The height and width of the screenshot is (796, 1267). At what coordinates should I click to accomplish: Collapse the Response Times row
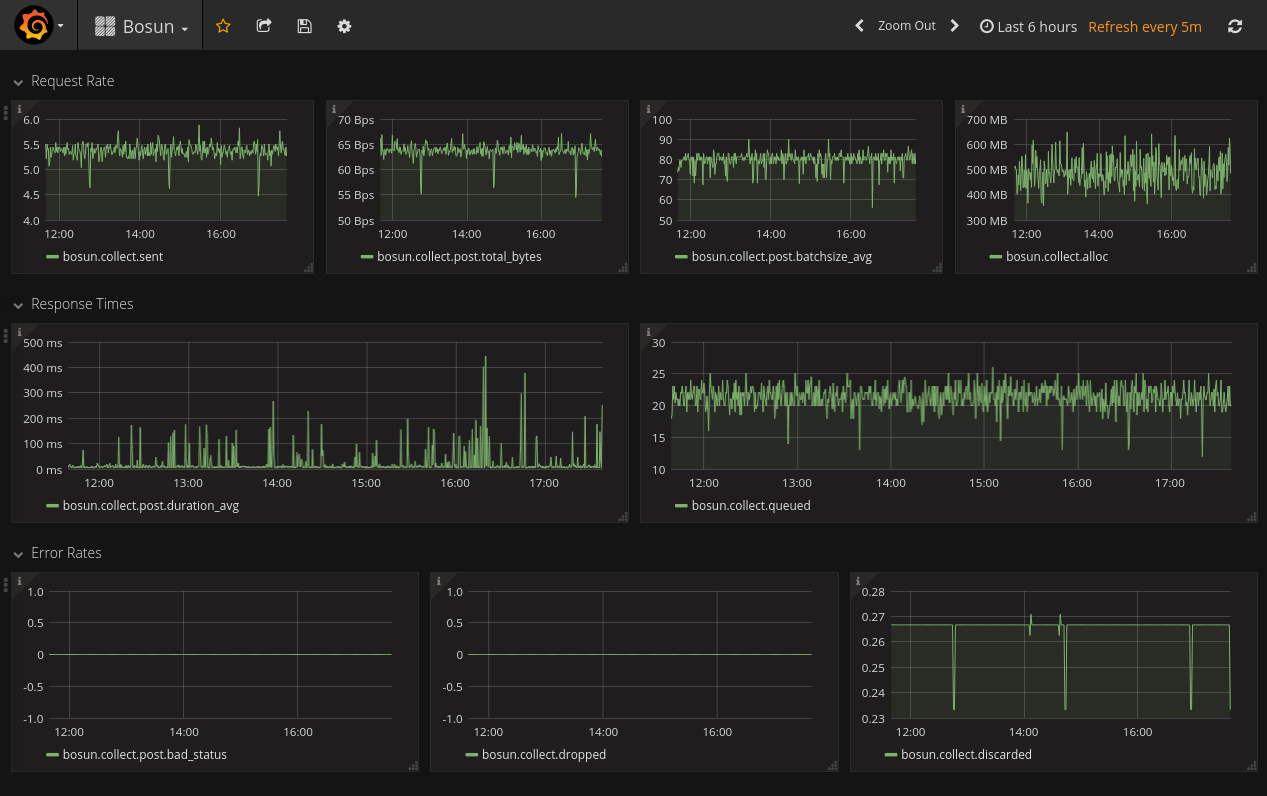click(x=18, y=305)
